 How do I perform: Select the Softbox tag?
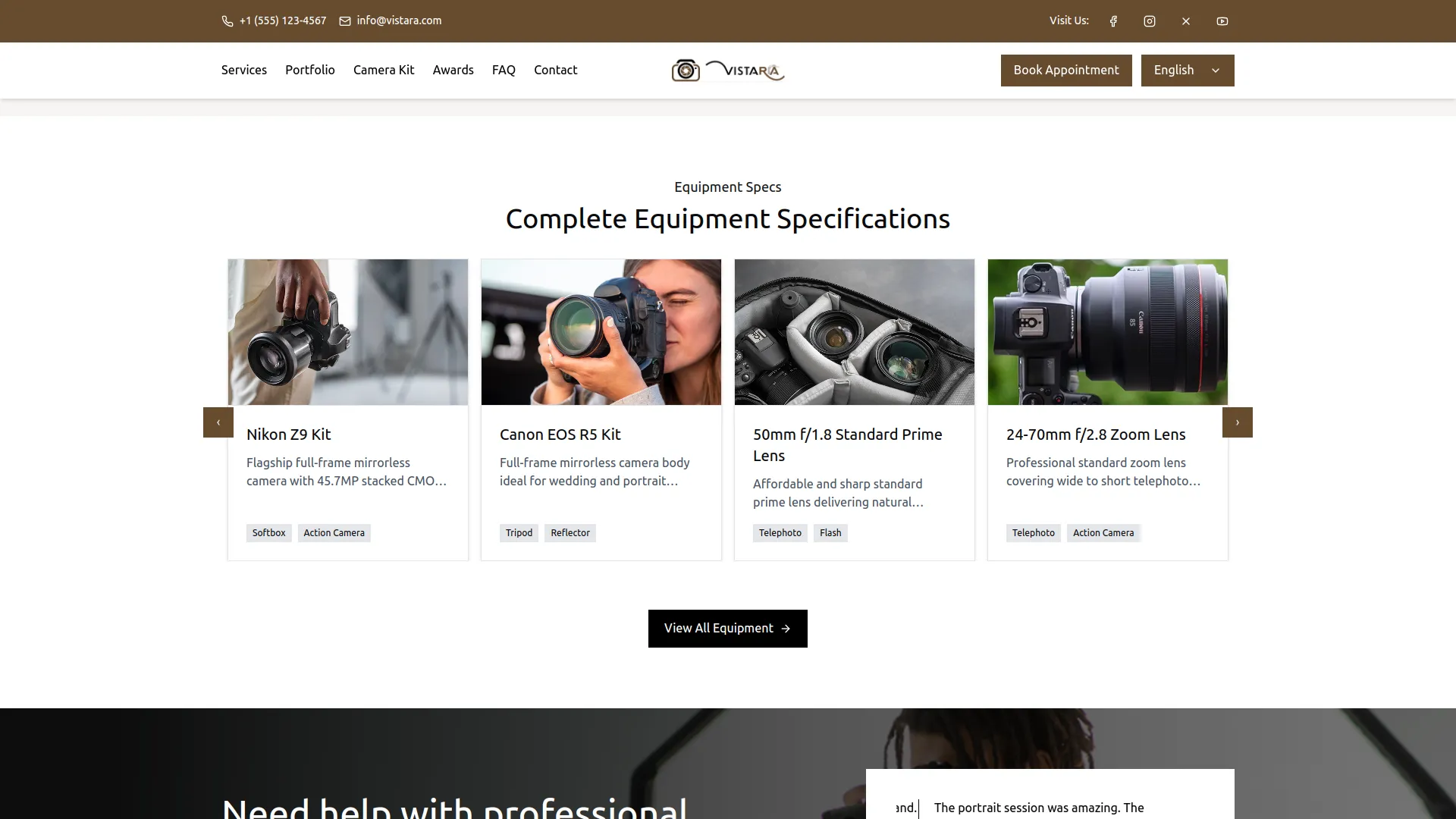[x=268, y=533]
